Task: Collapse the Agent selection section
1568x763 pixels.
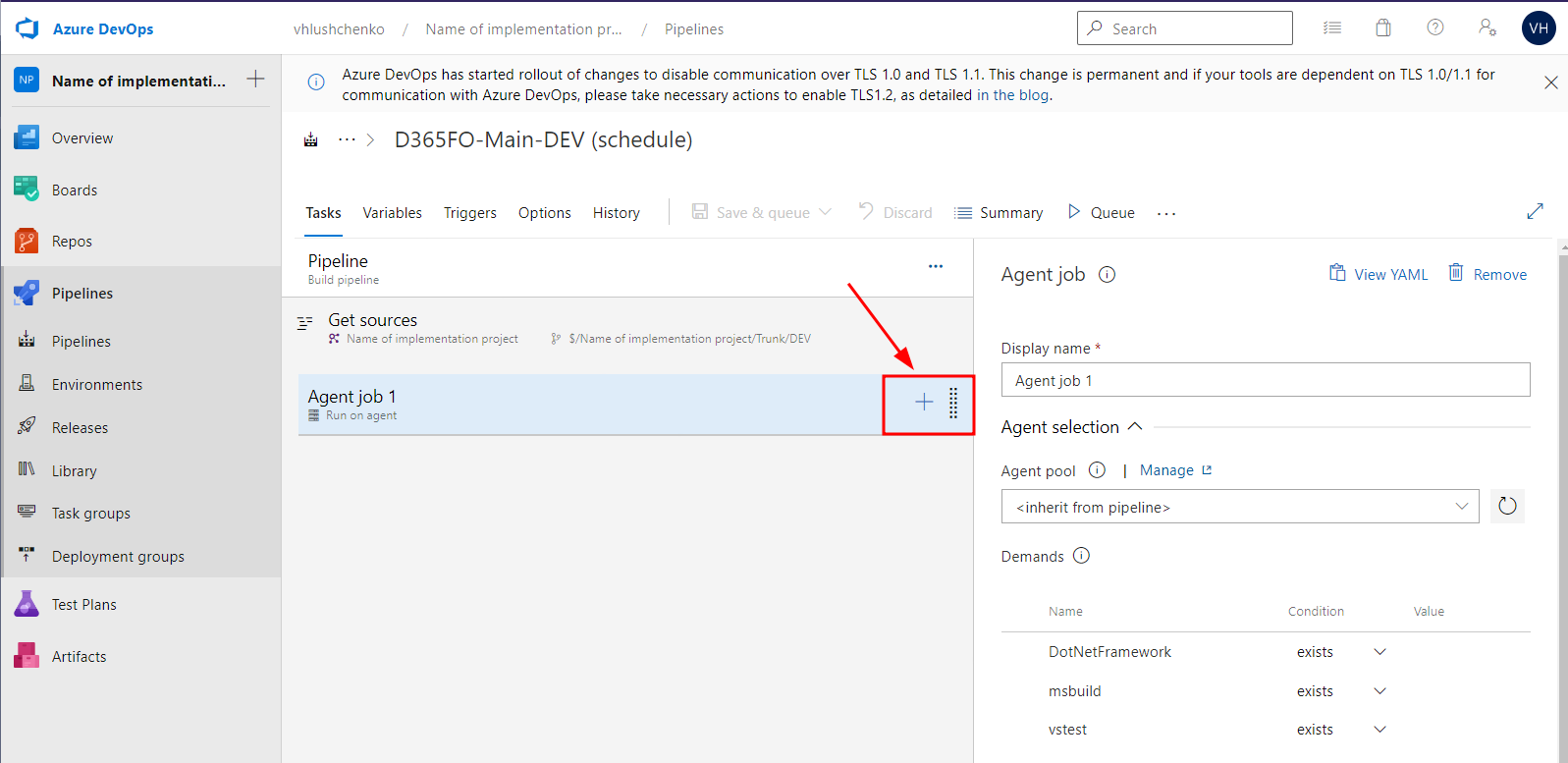Action: click(1135, 427)
